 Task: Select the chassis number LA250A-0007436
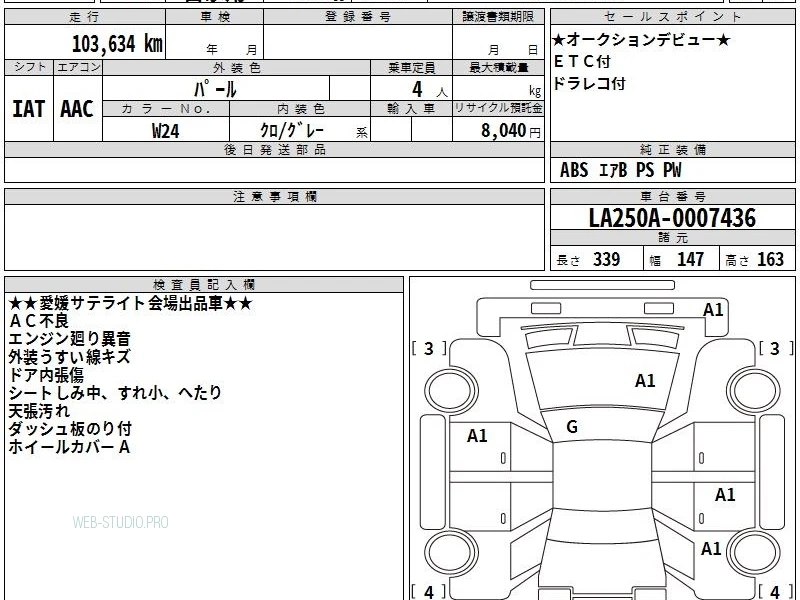click(x=672, y=218)
